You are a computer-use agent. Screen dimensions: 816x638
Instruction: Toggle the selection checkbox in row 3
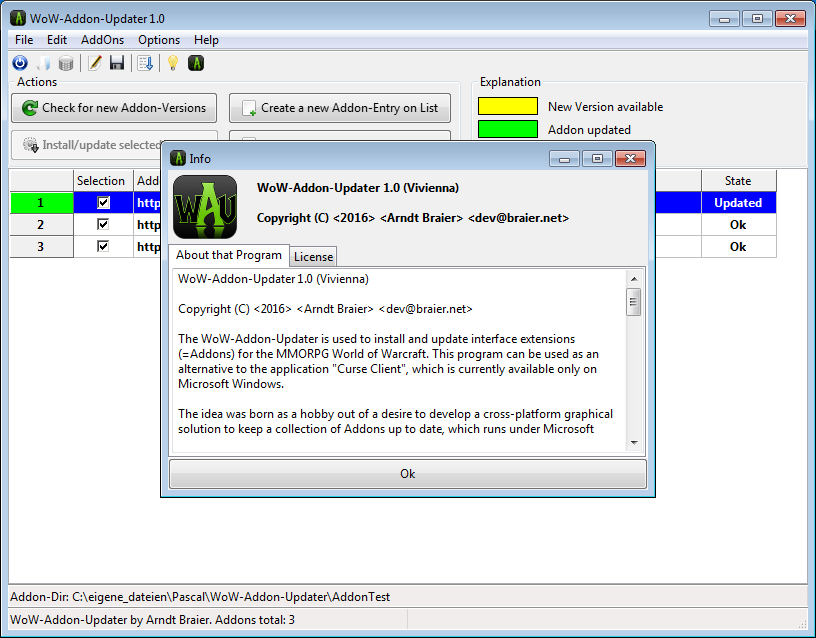pos(104,246)
